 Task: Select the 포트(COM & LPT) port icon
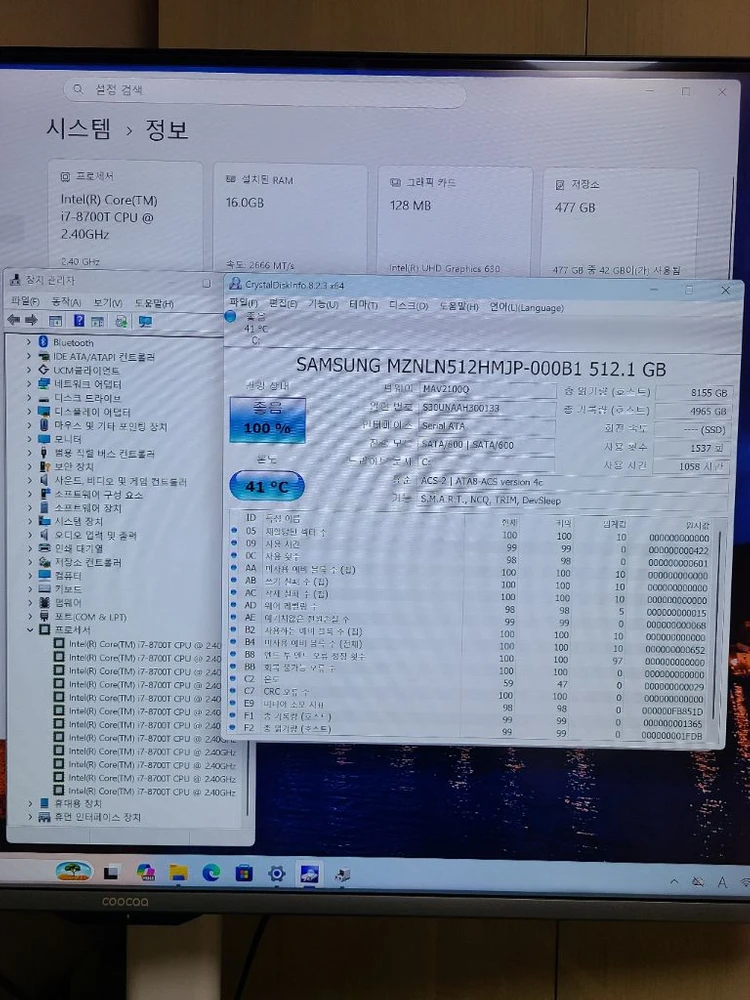click(x=44, y=616)
